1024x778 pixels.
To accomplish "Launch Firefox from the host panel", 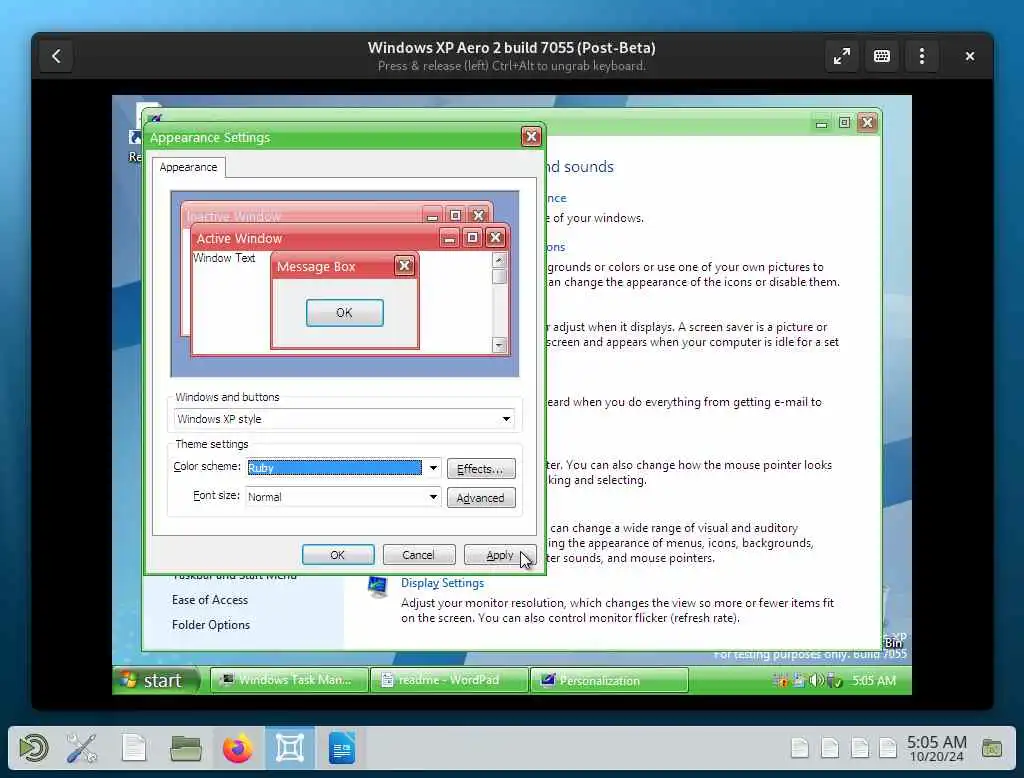I will coord(238,748).
